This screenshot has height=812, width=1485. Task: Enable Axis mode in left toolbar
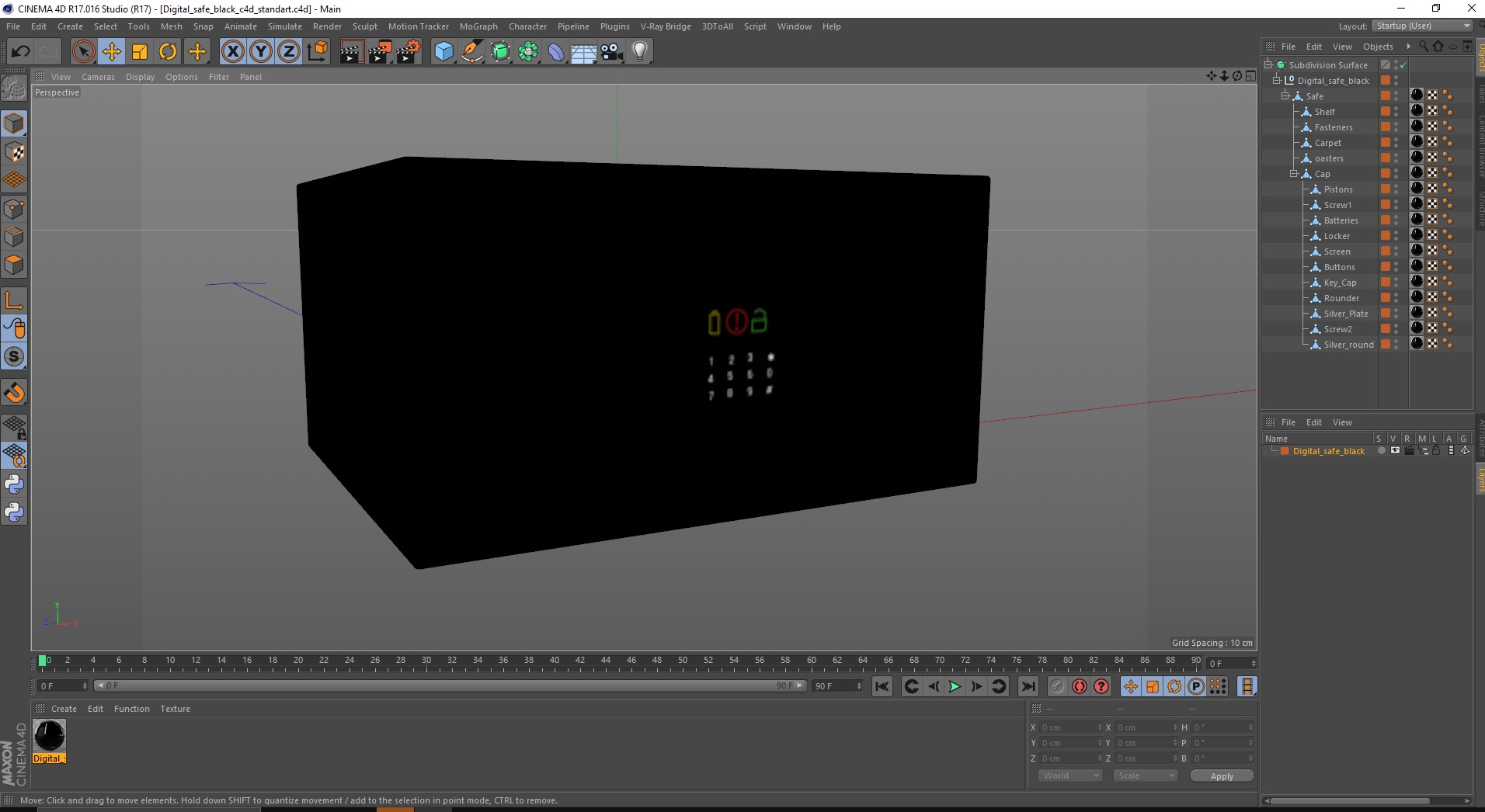tap(14, 300)
